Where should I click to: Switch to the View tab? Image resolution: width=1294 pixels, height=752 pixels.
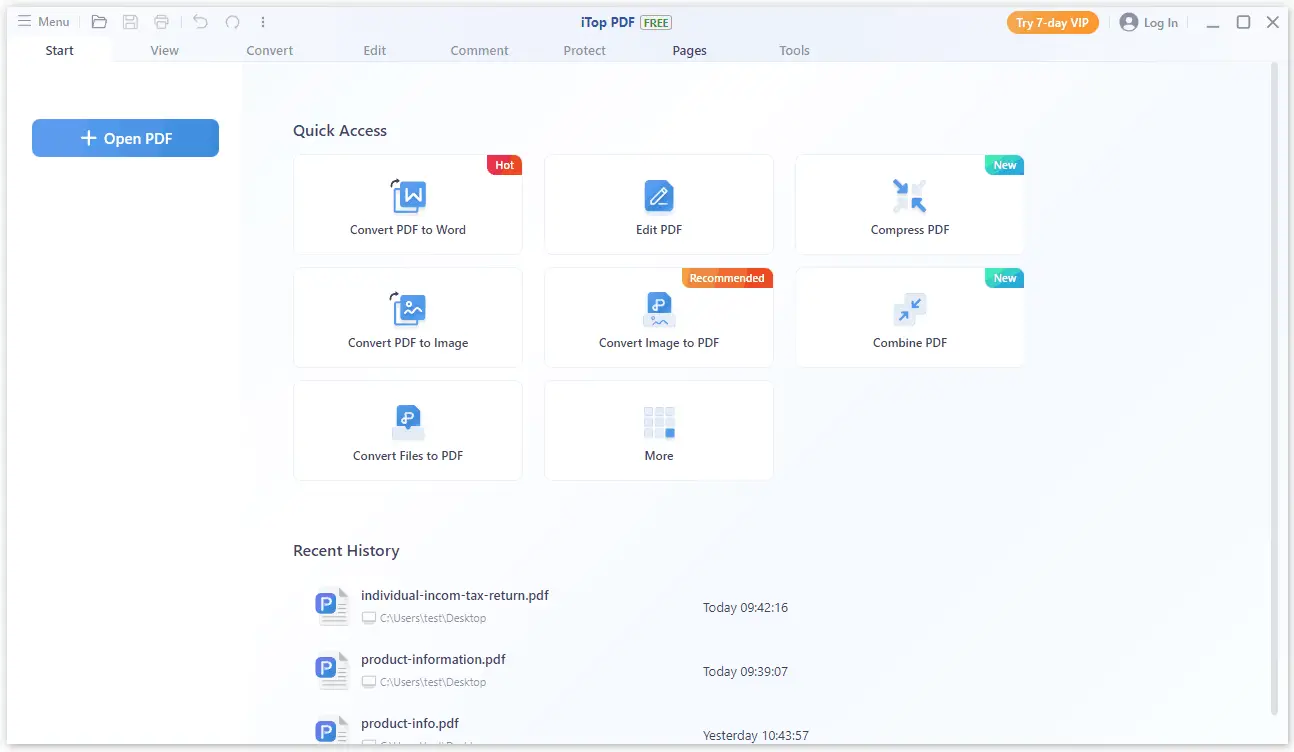click(x=165, y=50)
